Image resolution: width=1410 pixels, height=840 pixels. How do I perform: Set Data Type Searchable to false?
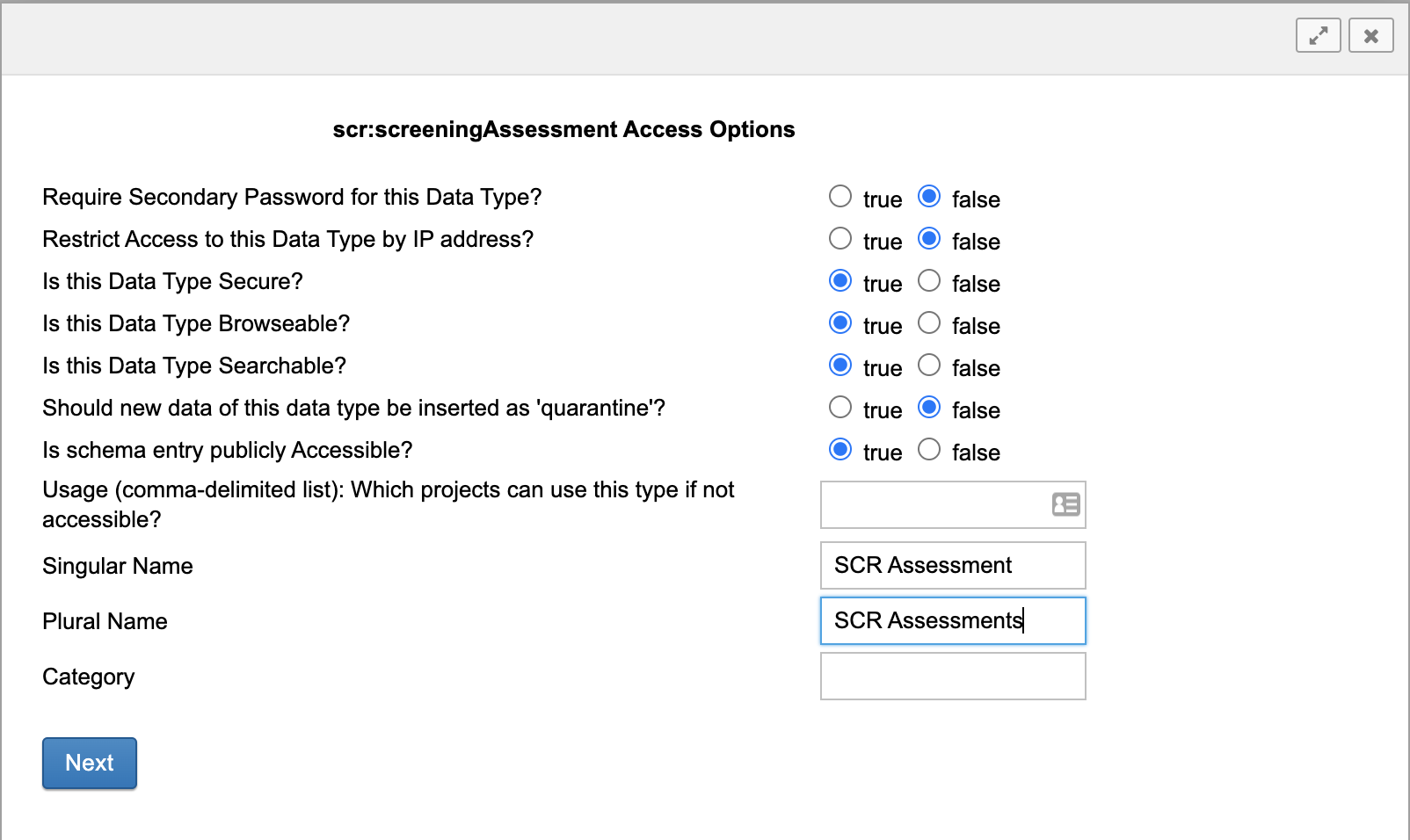tap(929, 365)
